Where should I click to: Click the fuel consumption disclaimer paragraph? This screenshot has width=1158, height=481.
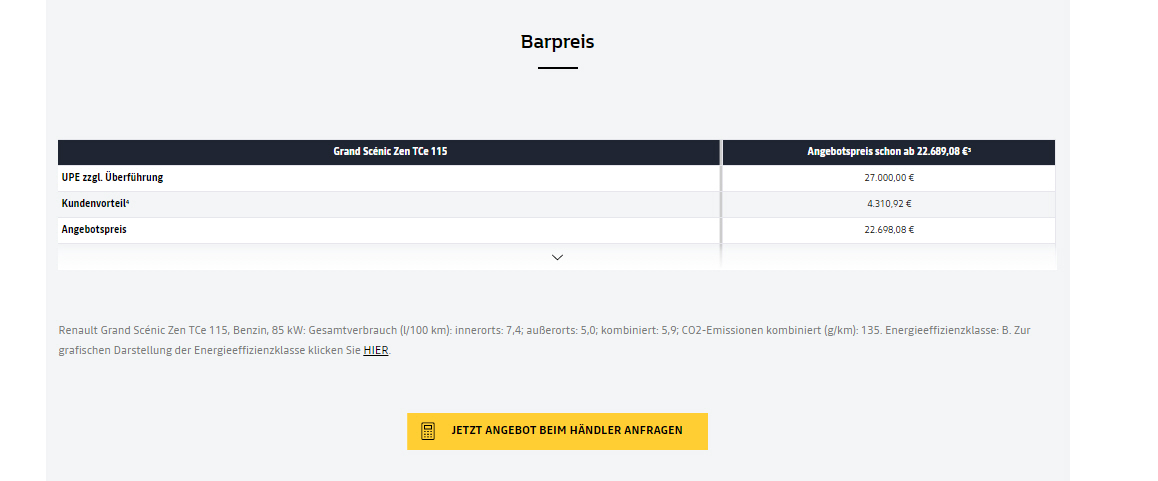coord(544,340)
